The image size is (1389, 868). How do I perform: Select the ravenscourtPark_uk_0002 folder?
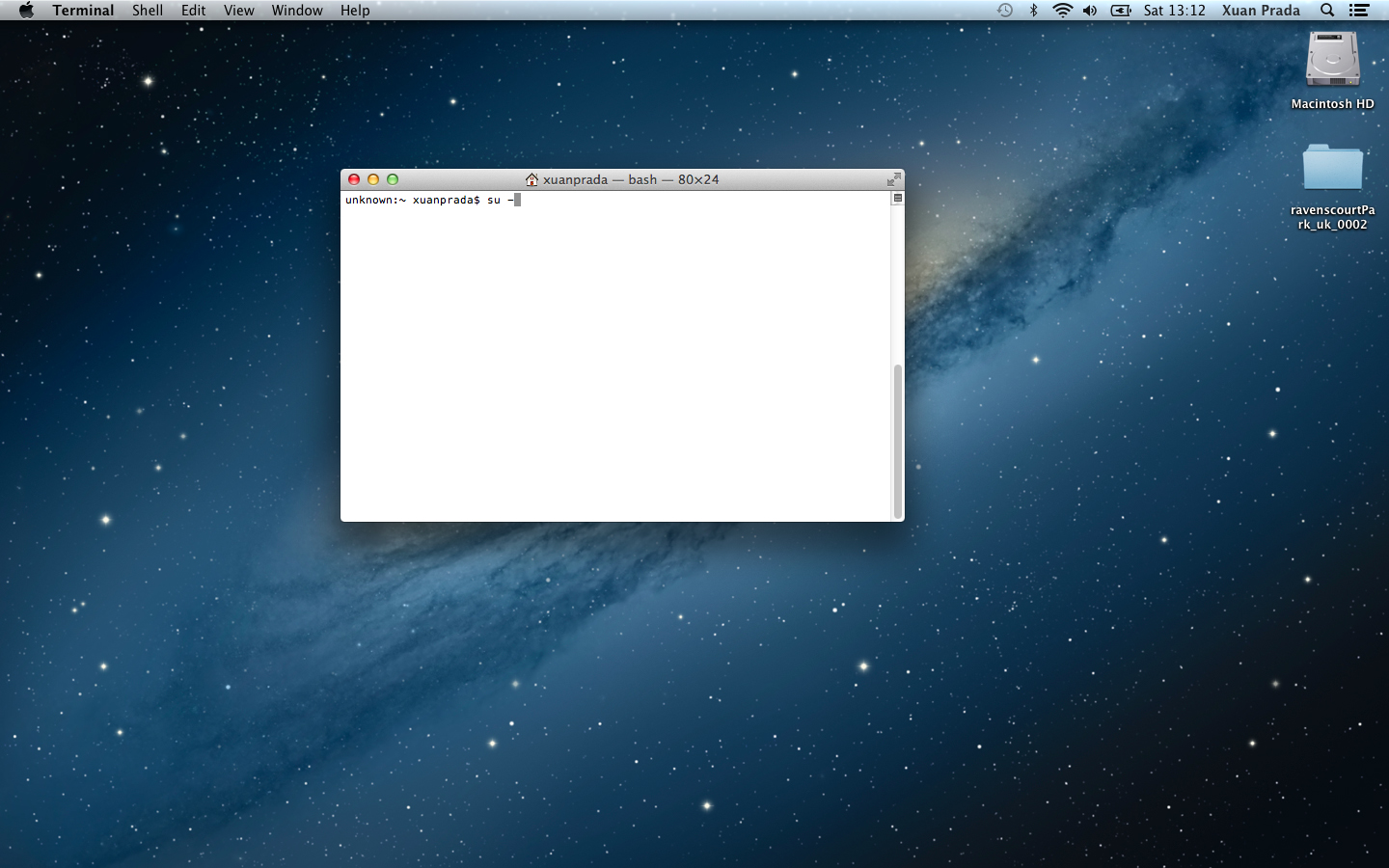pos(1332,167)
